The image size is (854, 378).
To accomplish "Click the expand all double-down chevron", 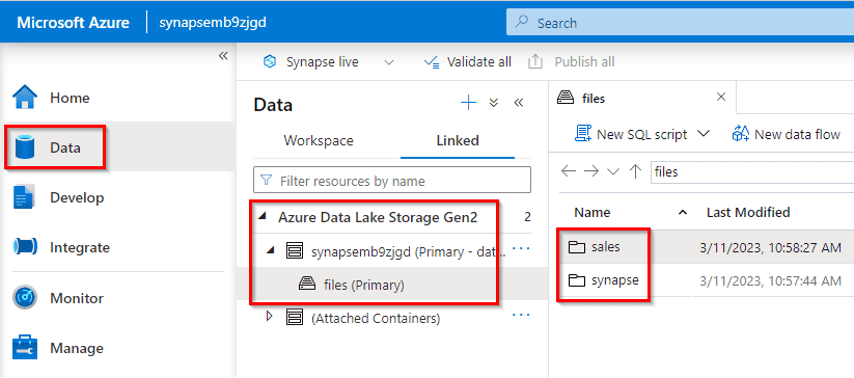I will coord(494,102).
